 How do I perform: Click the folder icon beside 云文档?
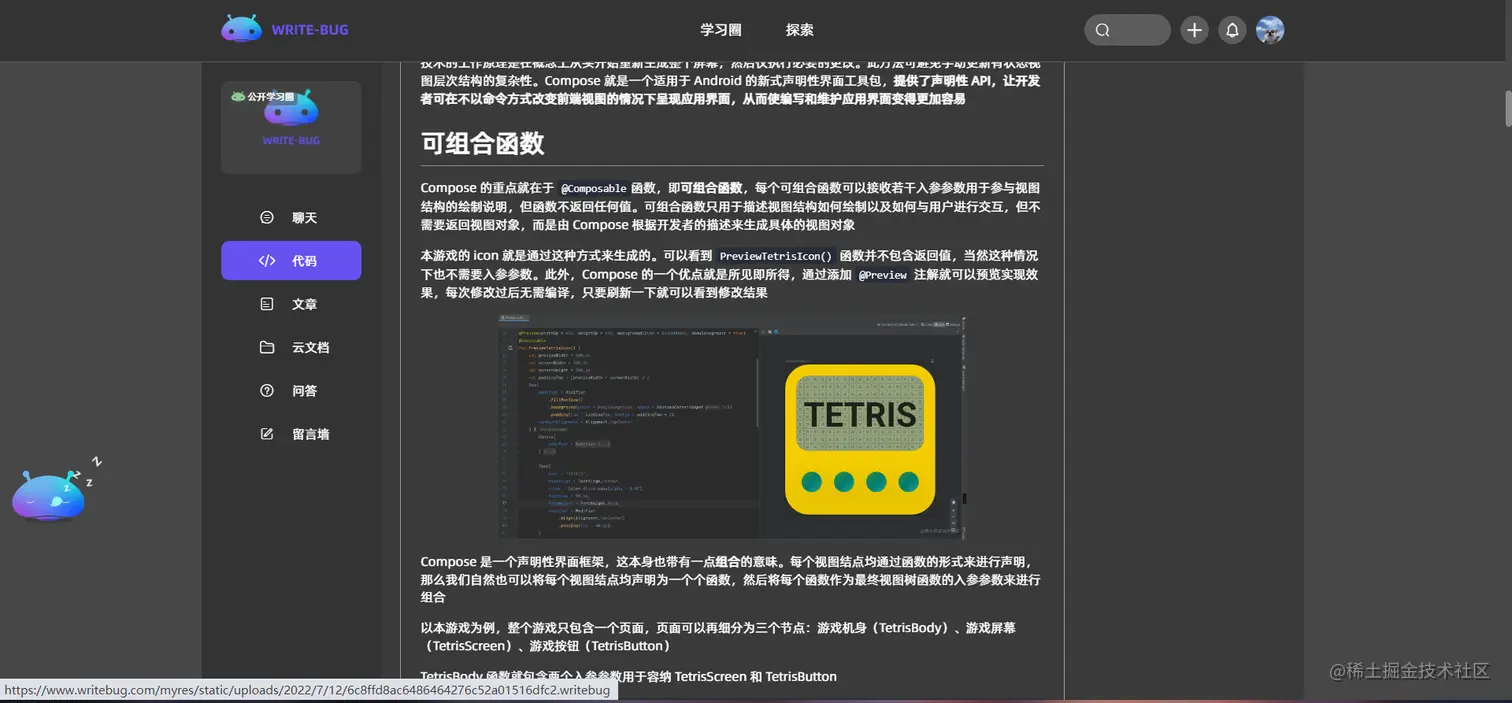[267, 347]
